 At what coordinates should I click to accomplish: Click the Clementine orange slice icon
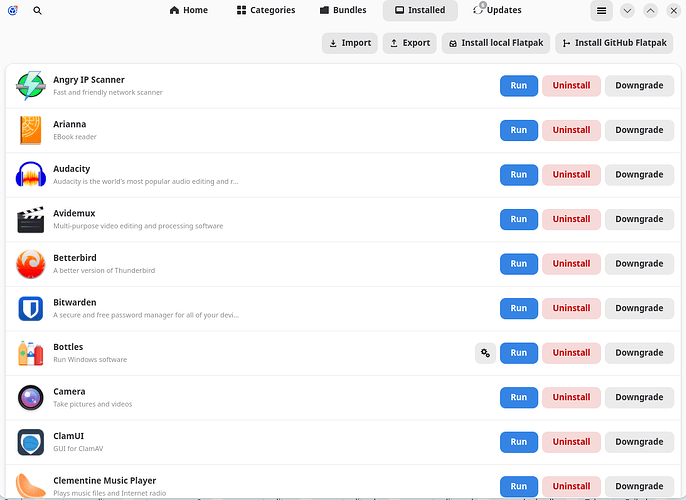point(31,486)
